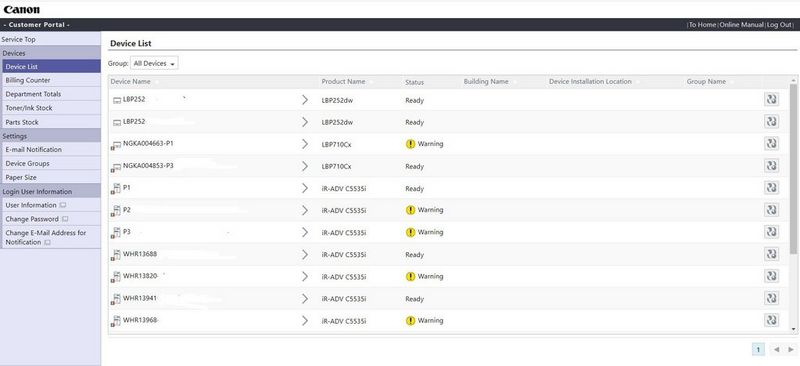Click the yellow warning icon for iR-ADV P2
800x366 pixels.
[410, 210]
